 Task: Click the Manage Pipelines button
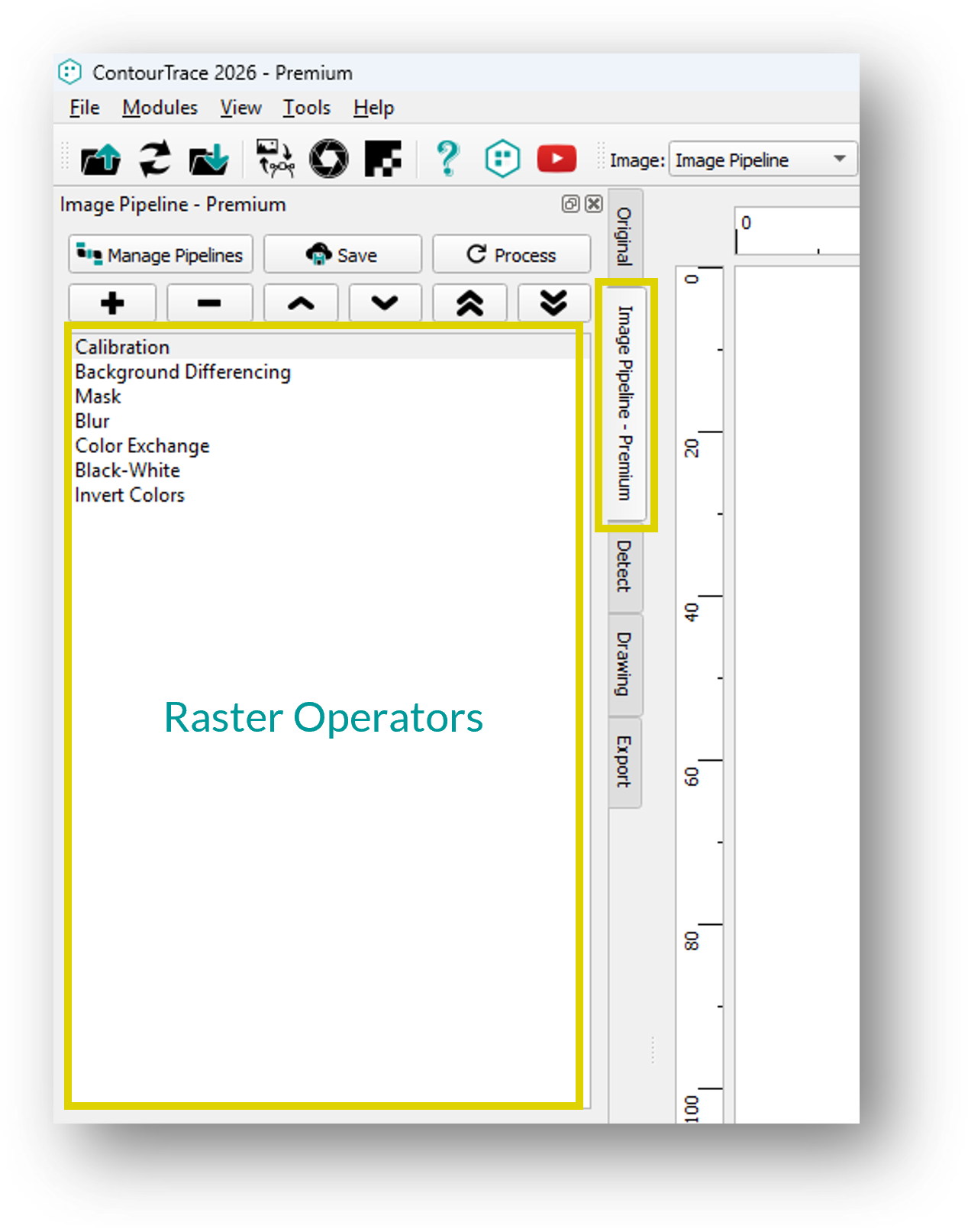(160, 255)
